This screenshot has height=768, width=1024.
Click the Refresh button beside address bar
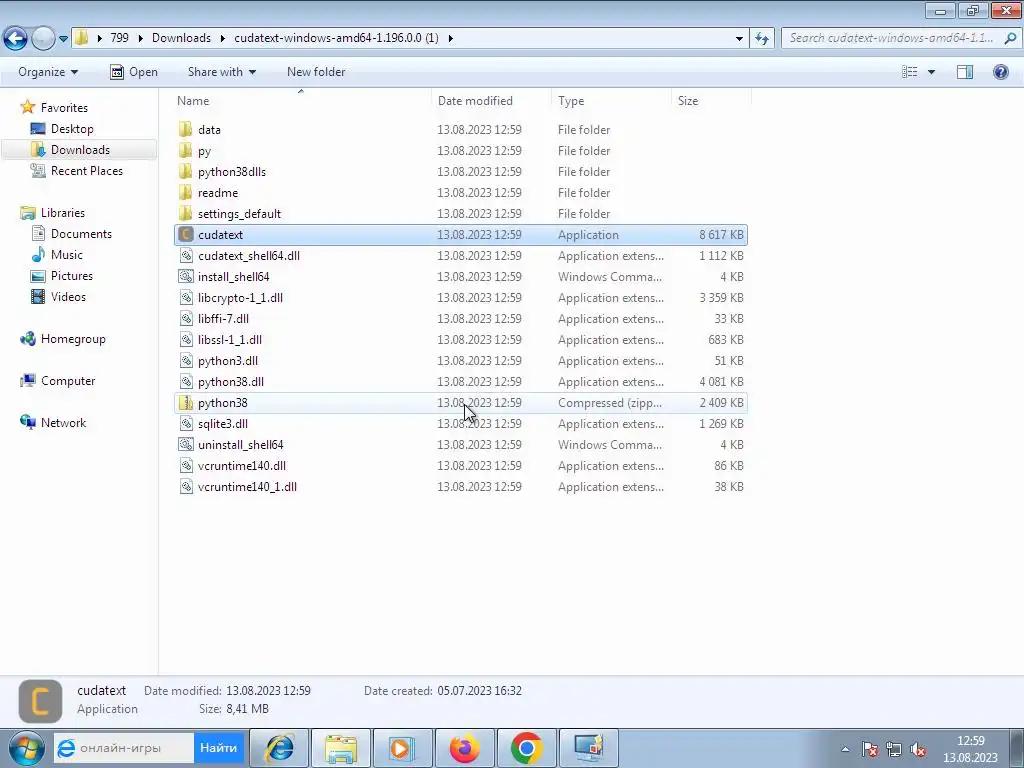coord(761,38)
